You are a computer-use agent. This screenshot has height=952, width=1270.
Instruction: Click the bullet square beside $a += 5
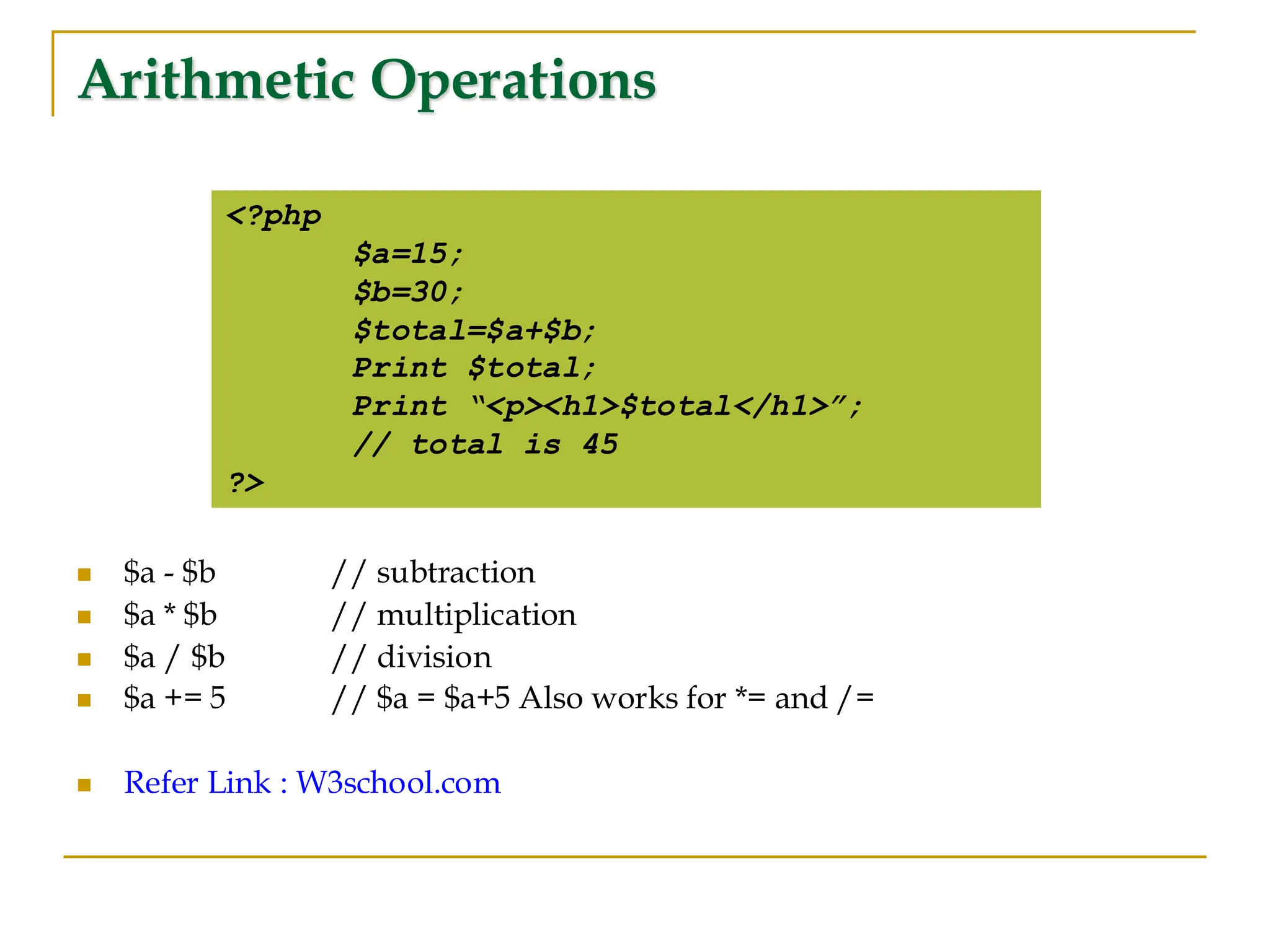click(x=84, y=700)
